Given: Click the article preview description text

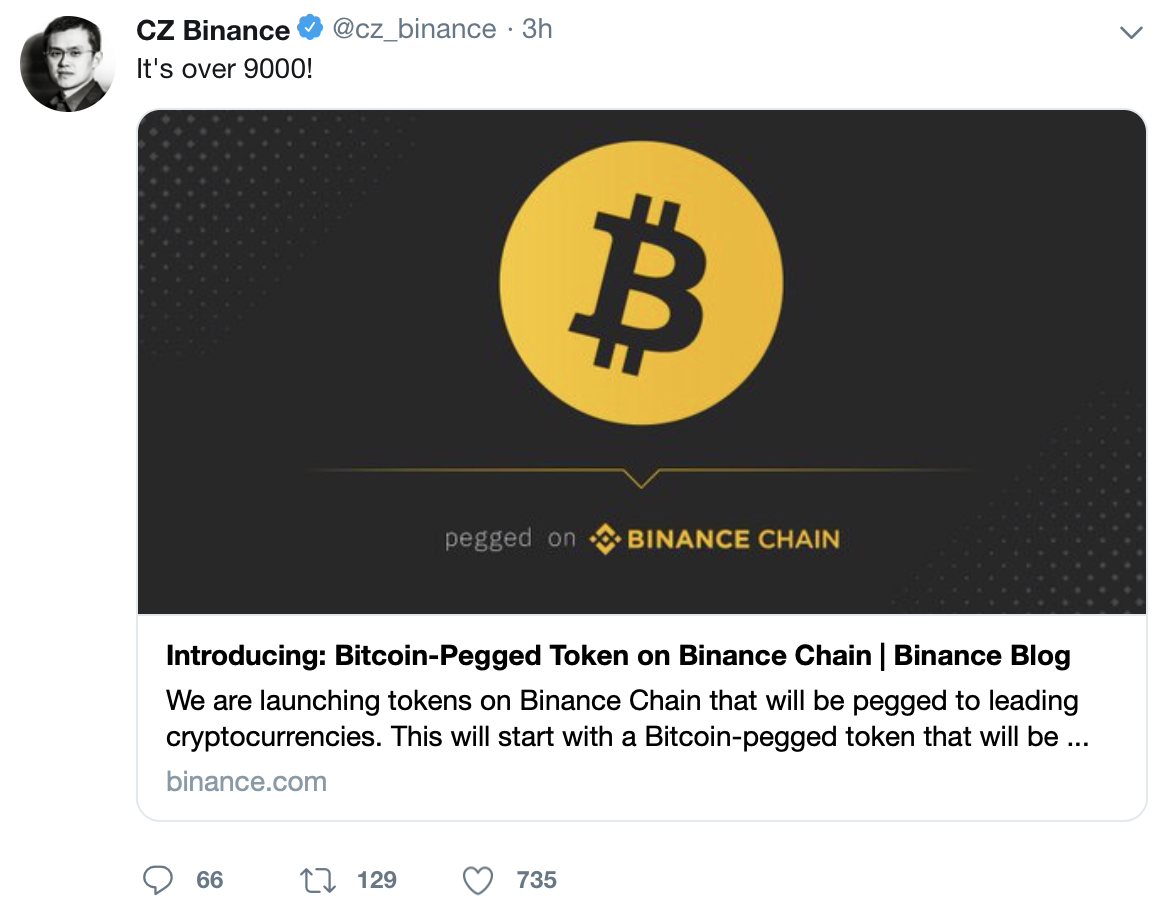Looking at the screenshot, I should coord(620,719).
